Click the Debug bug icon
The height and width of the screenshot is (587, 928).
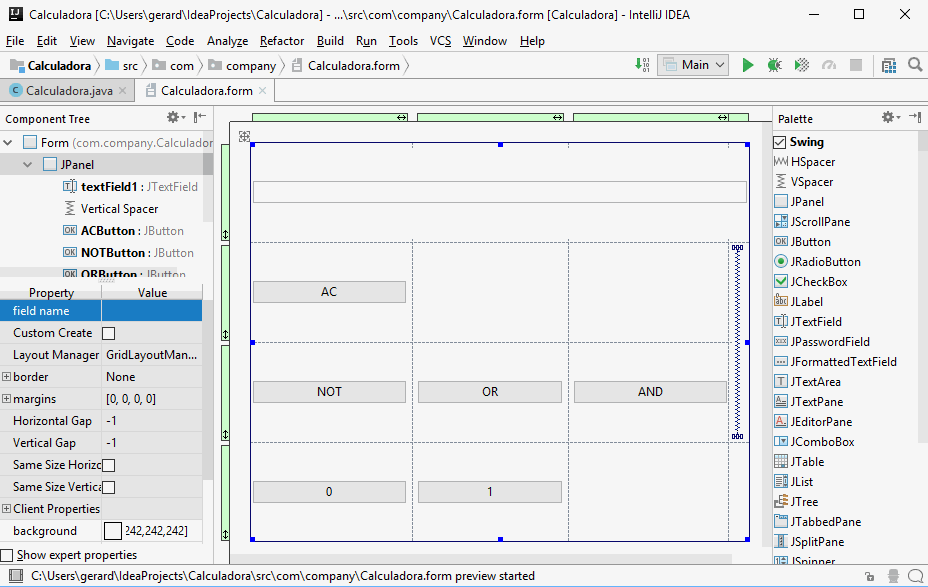pos(774,65)
